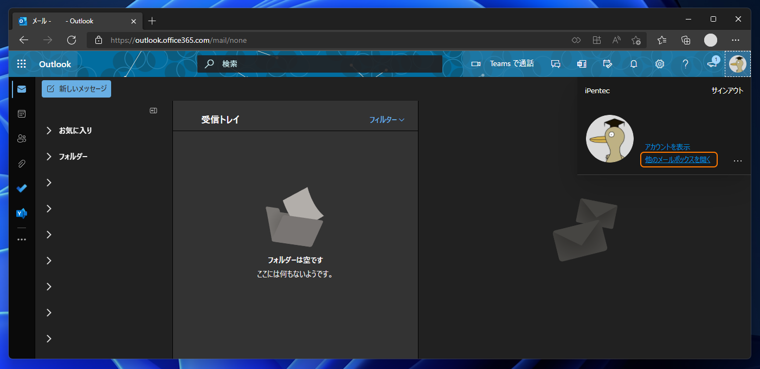Open the OneNote feed icon
The width and height of the screenshot is (760, 369).
(x=582, y=64)
